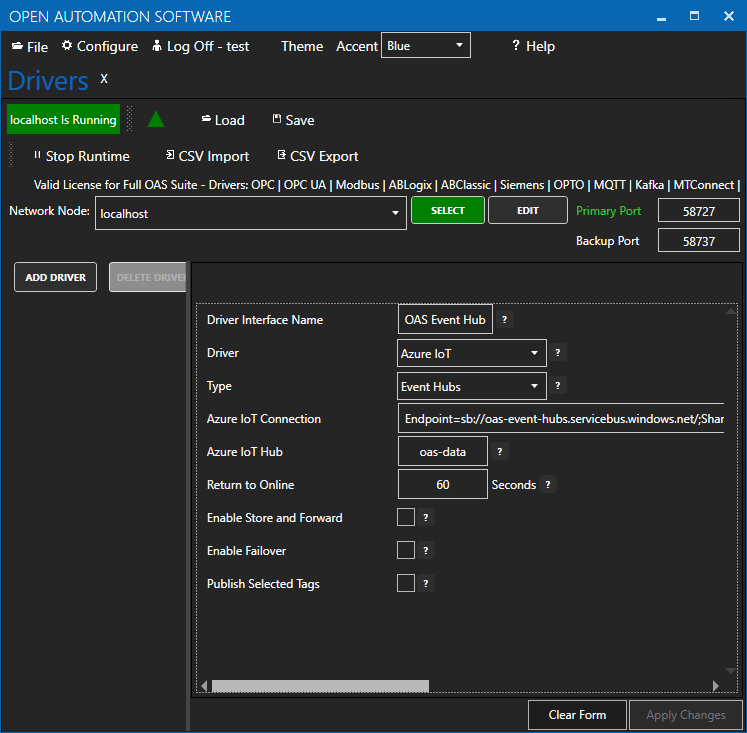The height and width of the screenshot is (733, 747).
Task: Click the green triangle status icon
Action: (x=155, y=119)
